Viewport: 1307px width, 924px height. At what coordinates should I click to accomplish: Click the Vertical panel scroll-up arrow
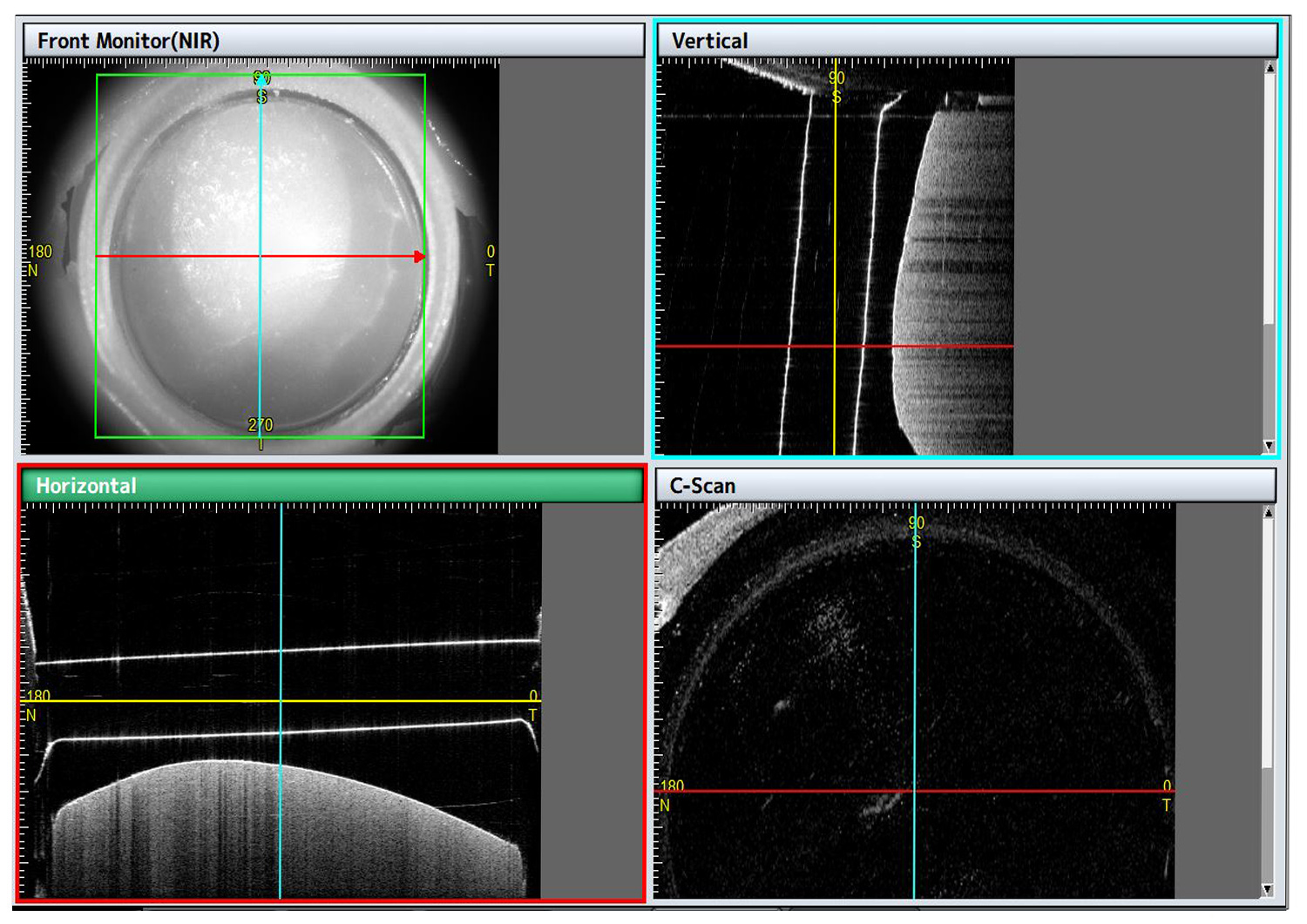click(1270, 68)
